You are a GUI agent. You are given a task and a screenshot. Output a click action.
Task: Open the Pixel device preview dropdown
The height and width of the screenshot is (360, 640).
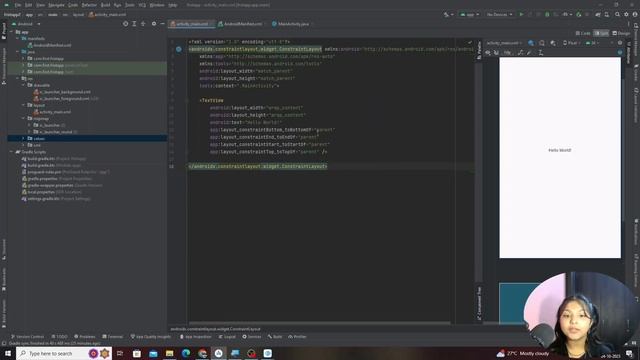[x=571, y=43]
